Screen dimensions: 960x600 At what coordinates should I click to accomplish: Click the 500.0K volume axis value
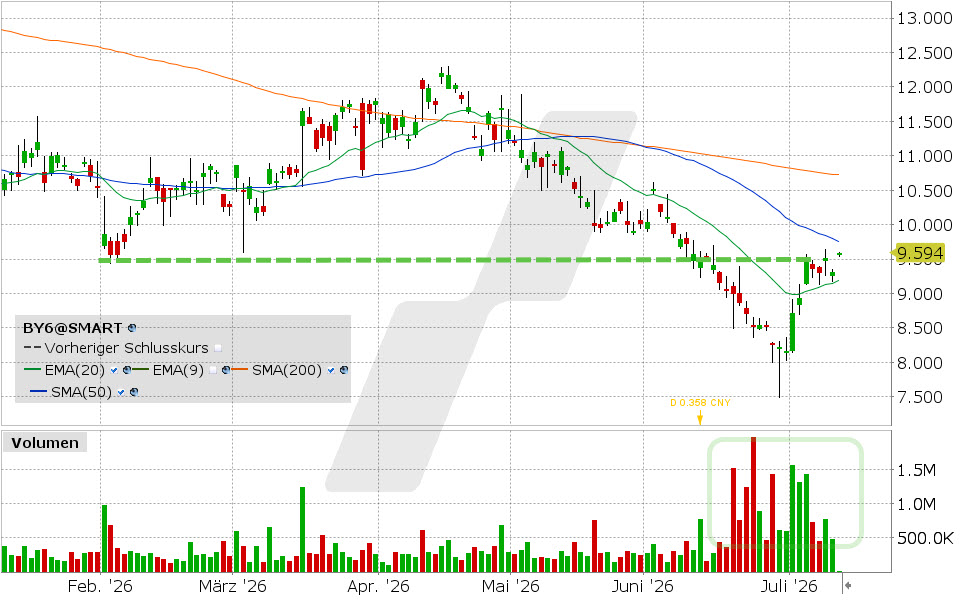[925, 539]
